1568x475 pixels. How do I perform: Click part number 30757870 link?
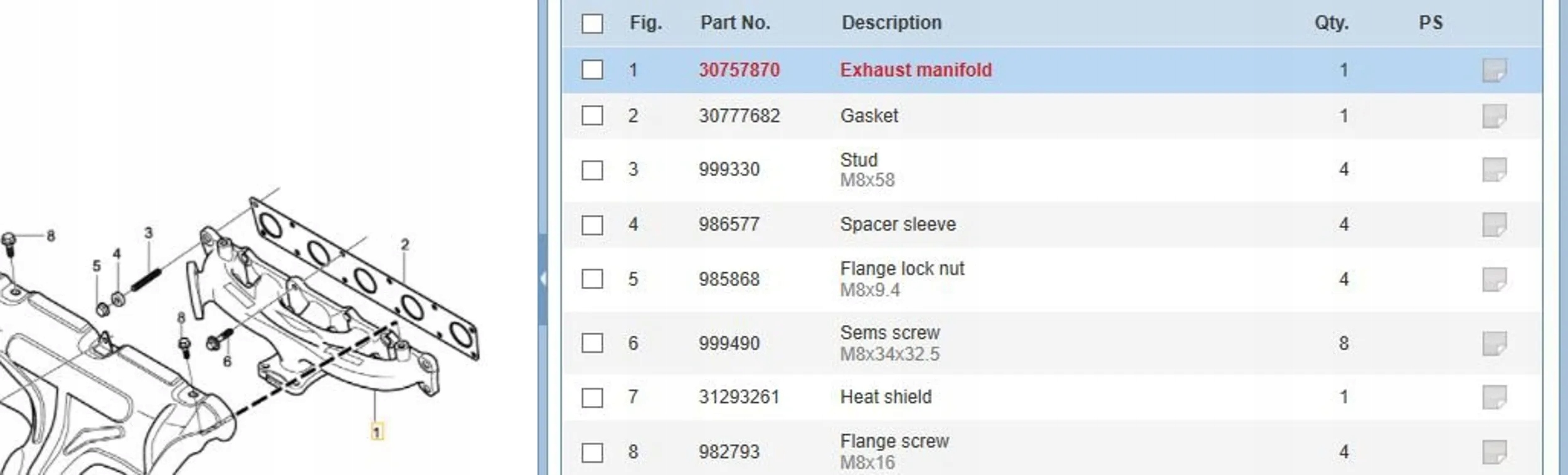click(739, 70)
